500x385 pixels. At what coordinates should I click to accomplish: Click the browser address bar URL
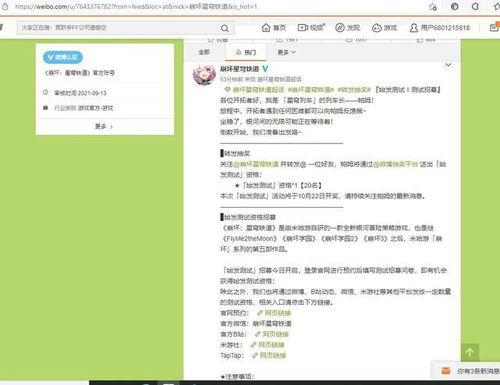[x=136, y=6]
